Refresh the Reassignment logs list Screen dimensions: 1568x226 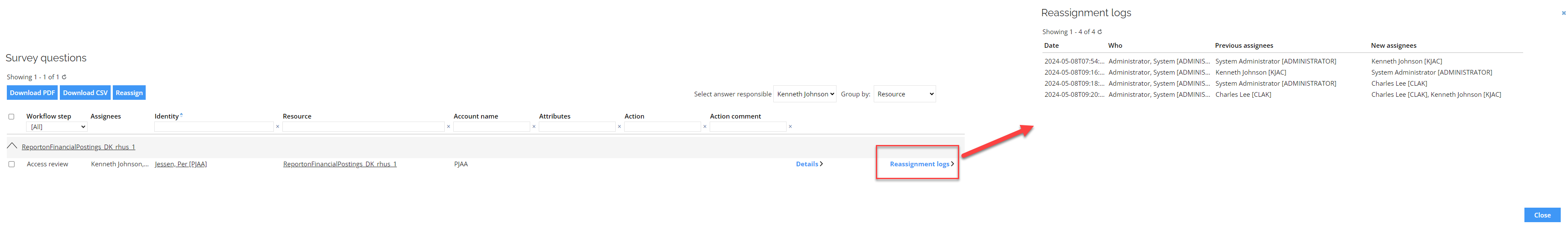tap(1099, 32)
